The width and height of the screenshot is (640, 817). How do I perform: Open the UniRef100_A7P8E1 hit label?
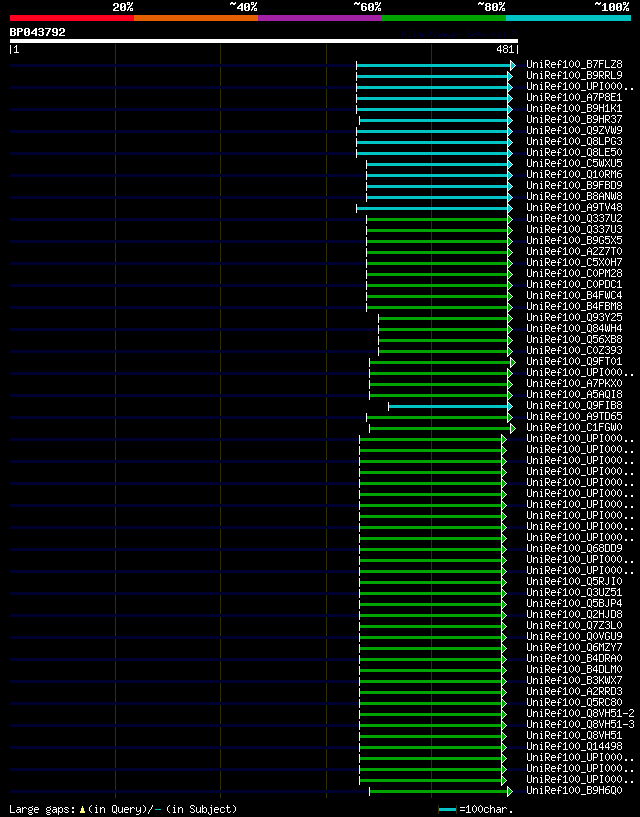click(x=574, y=97)
